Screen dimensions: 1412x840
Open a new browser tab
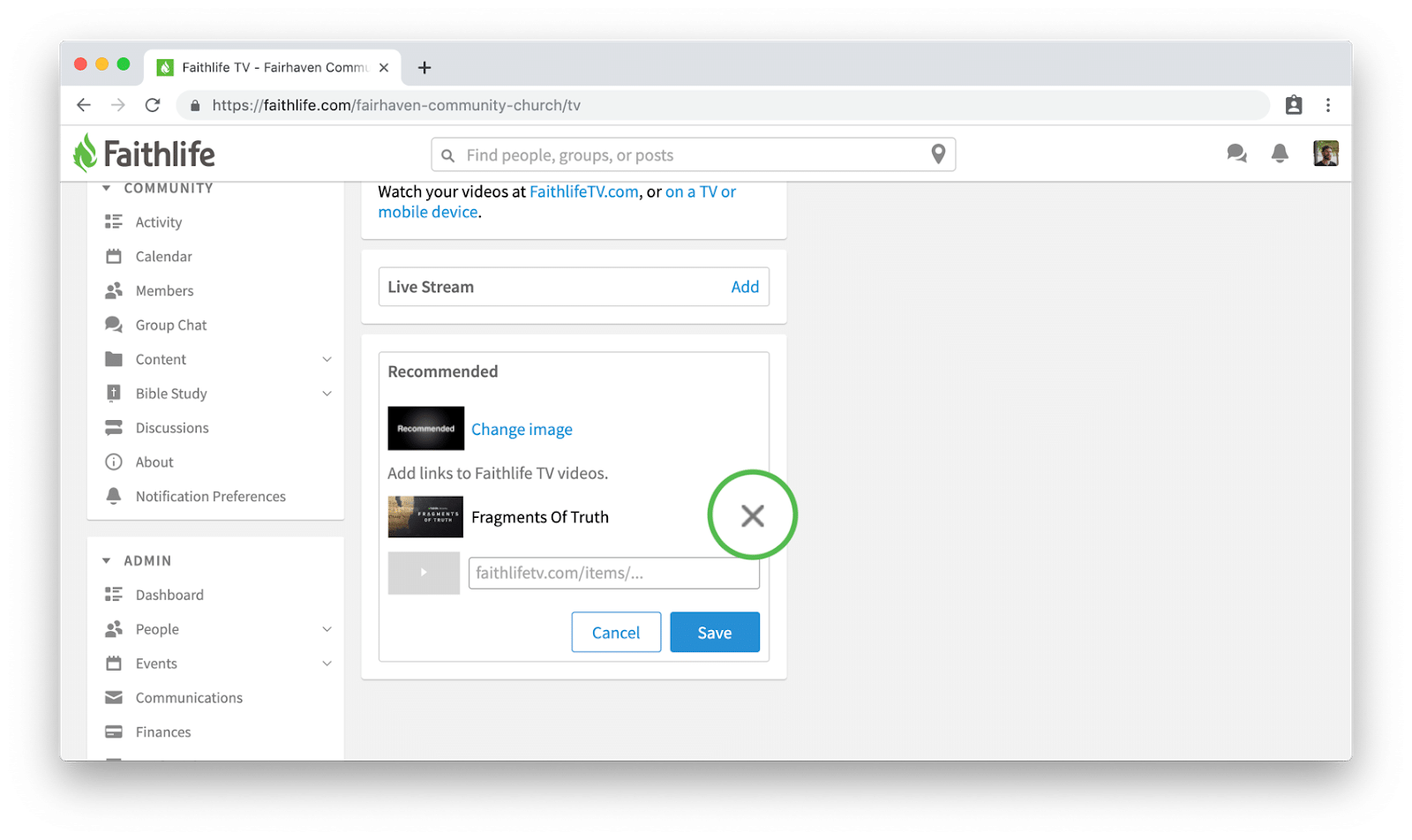424,67
